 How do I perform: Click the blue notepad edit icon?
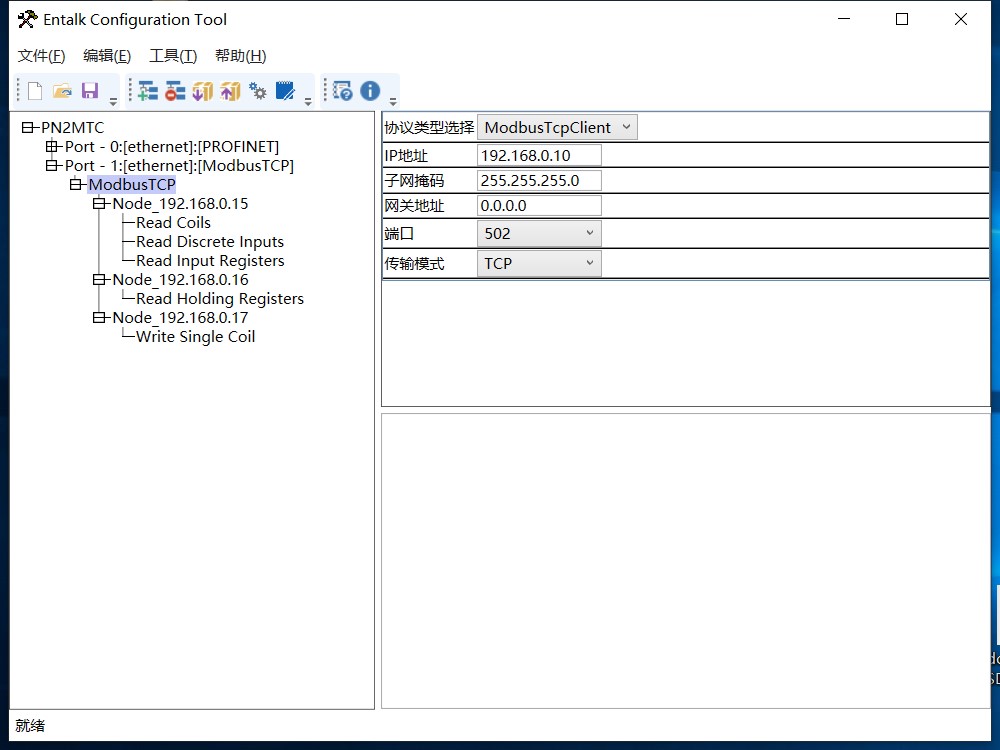(x=285, y=91)
